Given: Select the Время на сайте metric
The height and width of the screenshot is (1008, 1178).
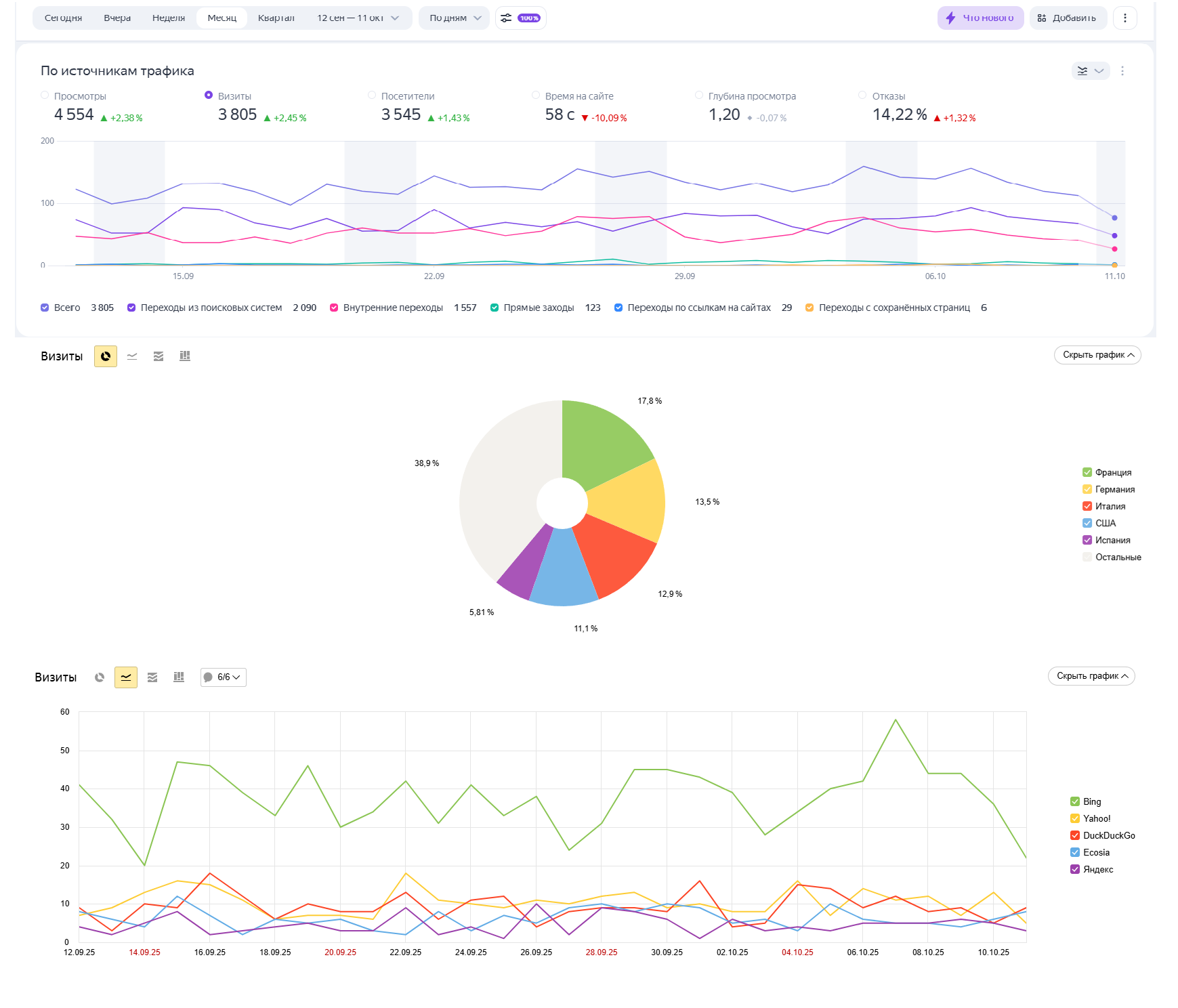Looking at the screenshot, I should pos(536,96).
